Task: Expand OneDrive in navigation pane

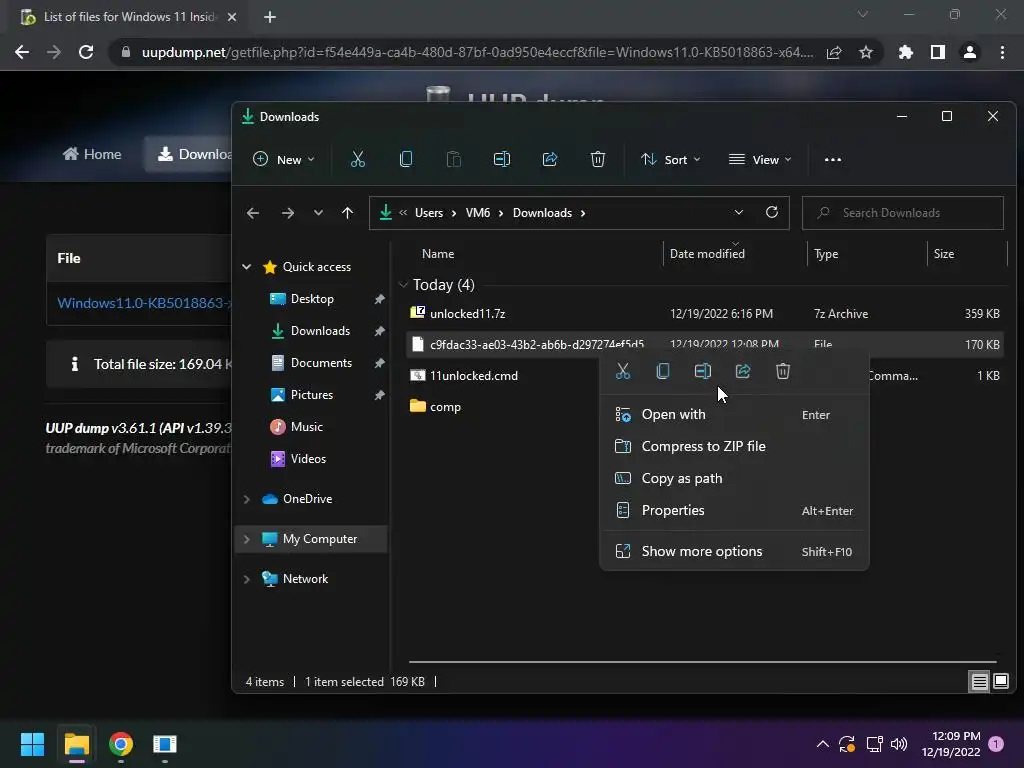Action: coord(247,499)
